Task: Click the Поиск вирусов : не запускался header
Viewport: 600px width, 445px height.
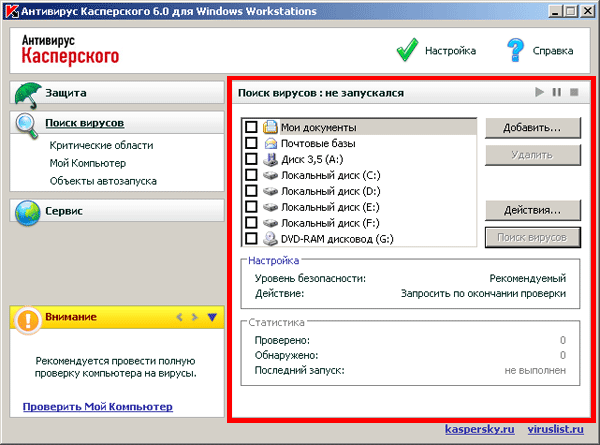Action: pos(321,93)
